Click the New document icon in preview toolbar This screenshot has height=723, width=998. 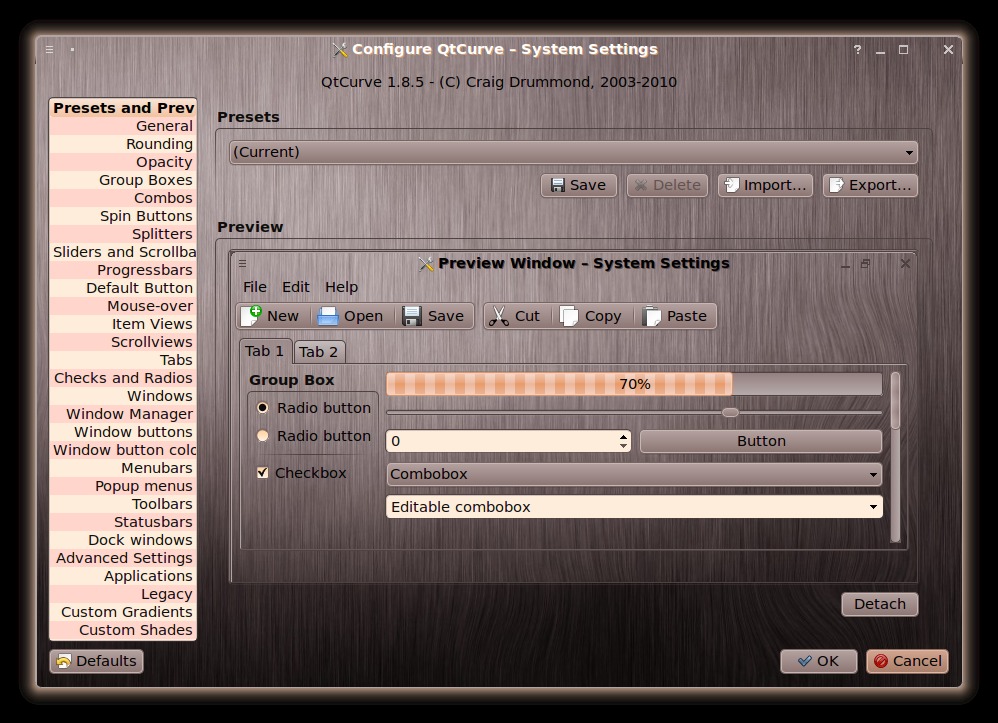pos(252,316)
